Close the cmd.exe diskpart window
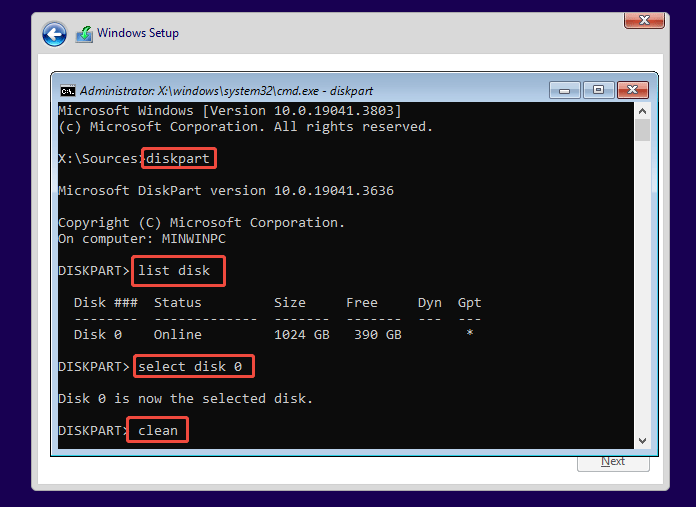 (633, 90)
